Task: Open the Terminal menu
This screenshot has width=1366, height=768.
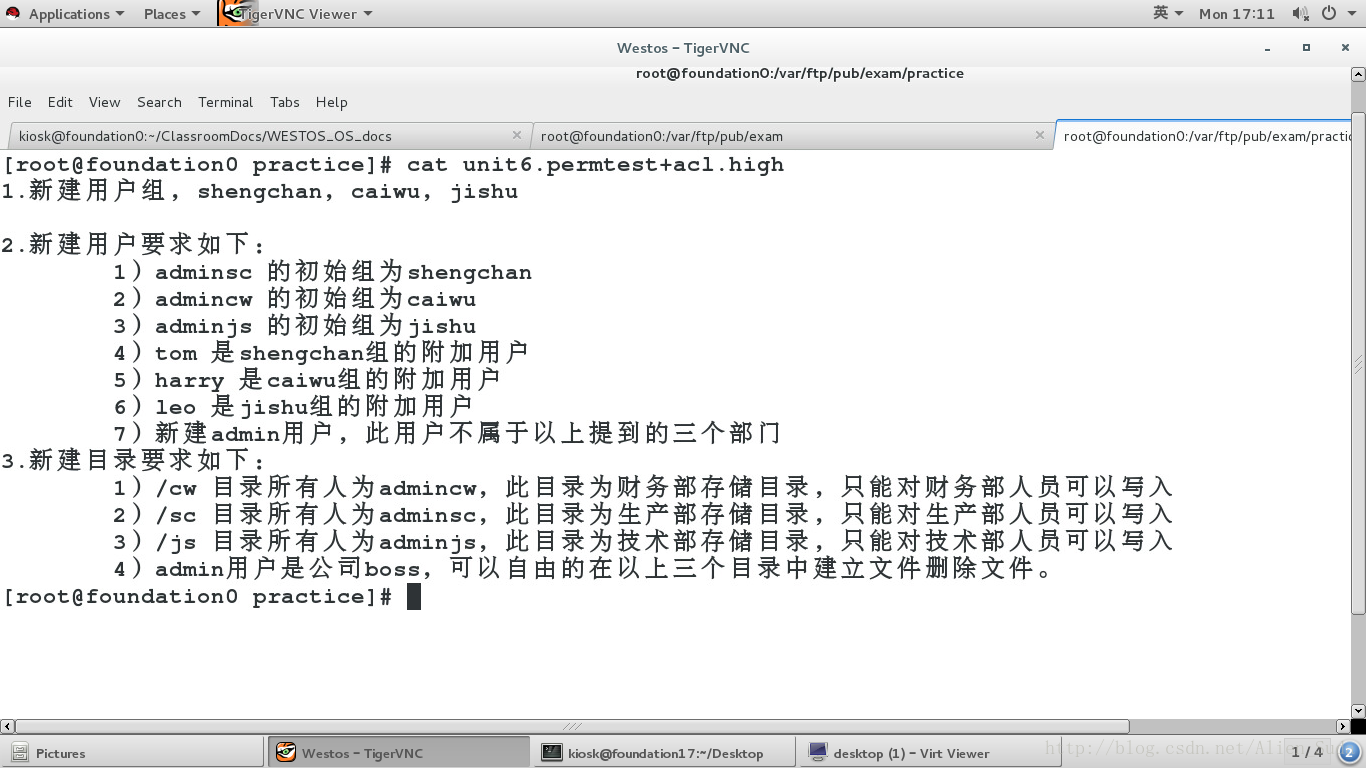Action: point(225,102)
